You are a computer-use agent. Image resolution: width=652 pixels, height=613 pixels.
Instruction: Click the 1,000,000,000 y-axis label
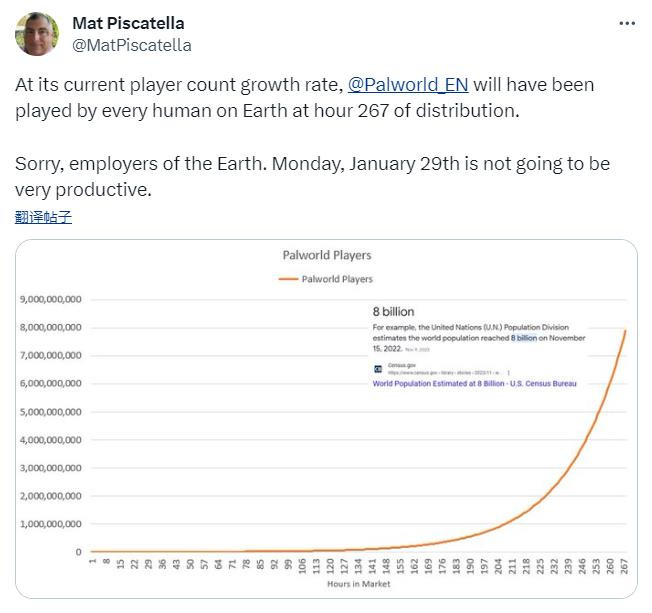[x=51, y=524]
